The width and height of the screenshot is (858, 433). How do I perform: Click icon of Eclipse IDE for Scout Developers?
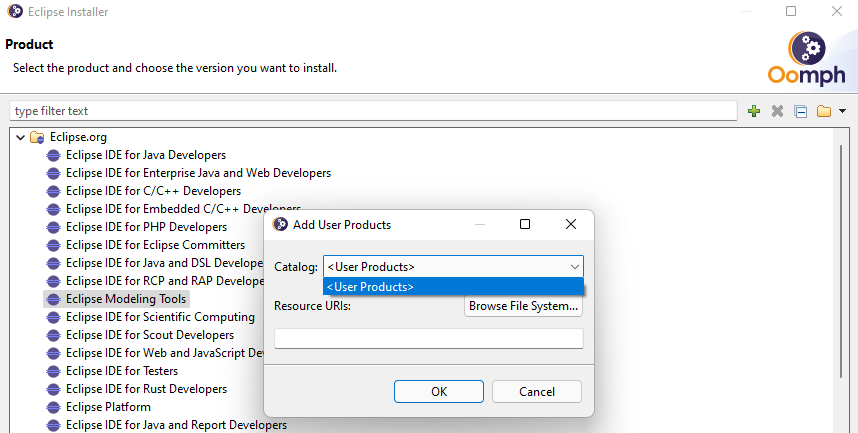click(x=54, y=336)
